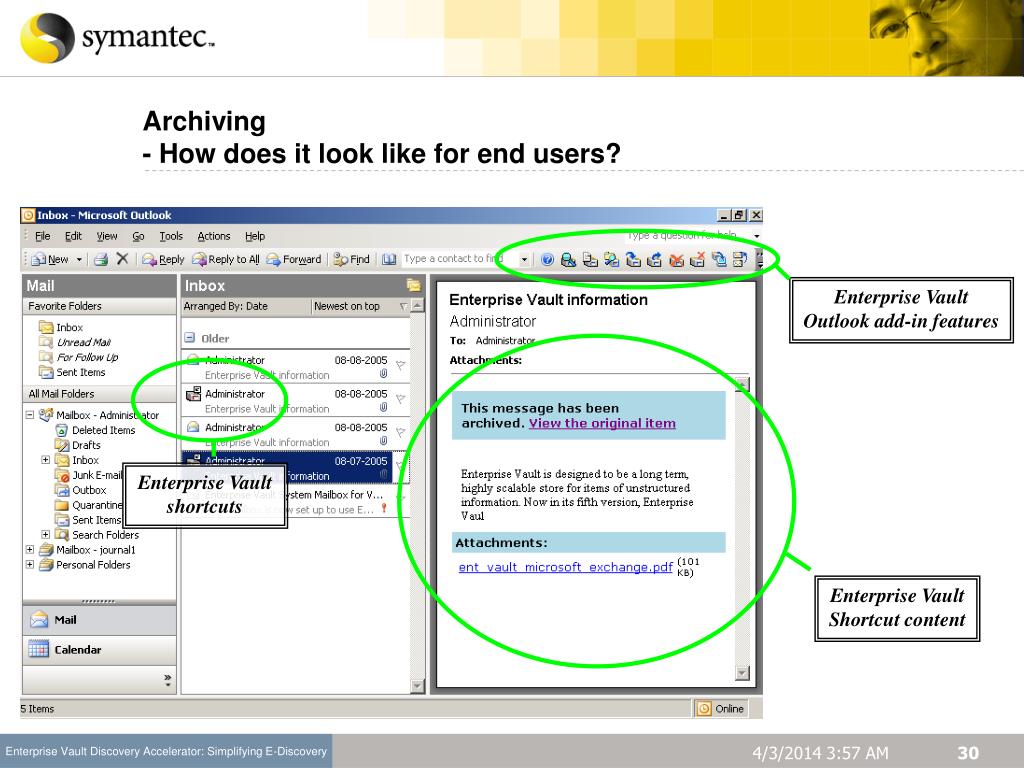Click the Inbox header folder icon
This screenshot has width=1024, height=768.
(413, 285)
